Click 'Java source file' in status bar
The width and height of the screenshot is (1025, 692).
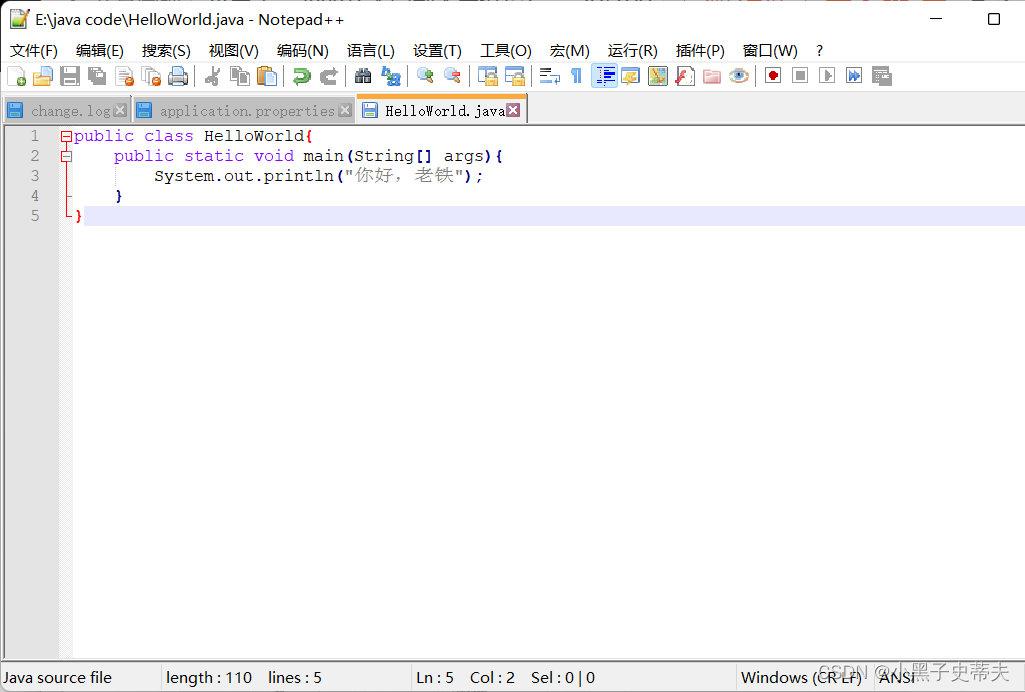(58, 678)
